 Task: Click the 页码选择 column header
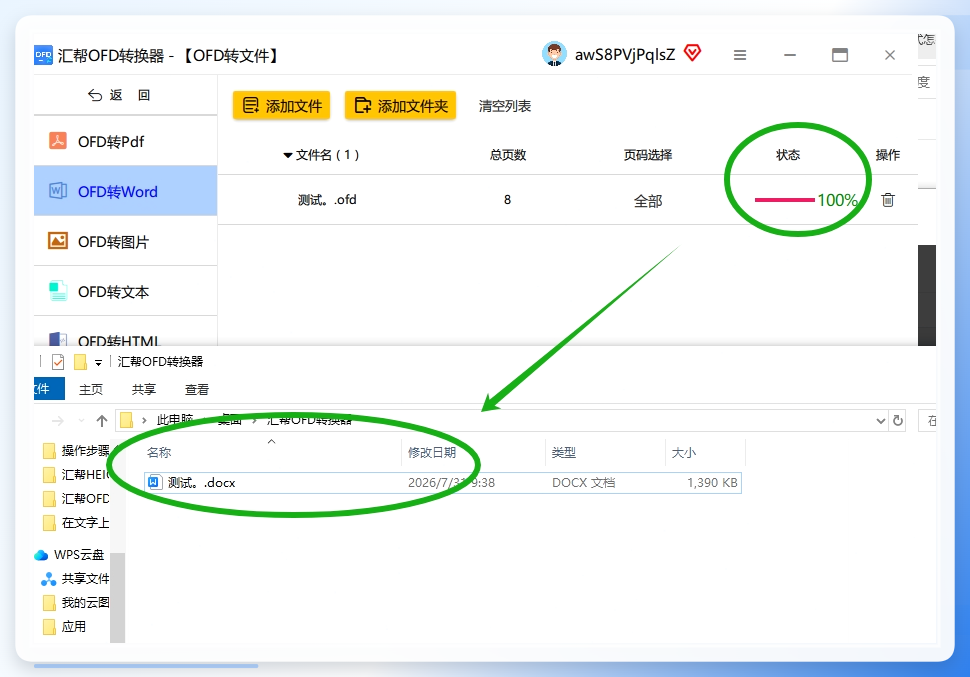coord(648,155)
